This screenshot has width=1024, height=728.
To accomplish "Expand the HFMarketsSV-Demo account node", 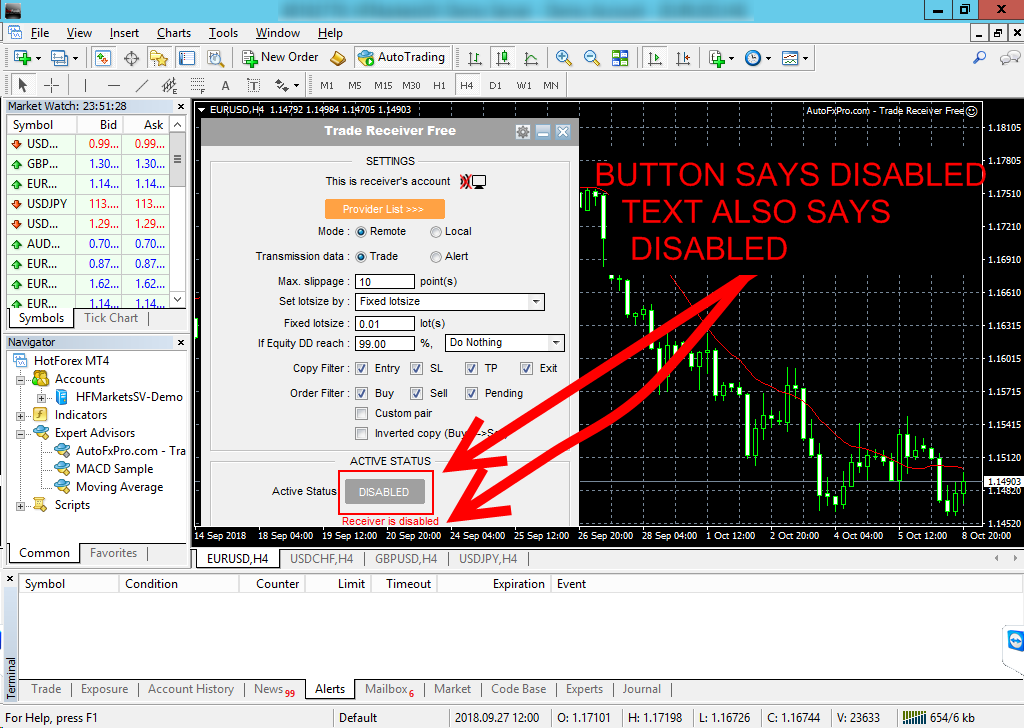I will click(41, 398).
